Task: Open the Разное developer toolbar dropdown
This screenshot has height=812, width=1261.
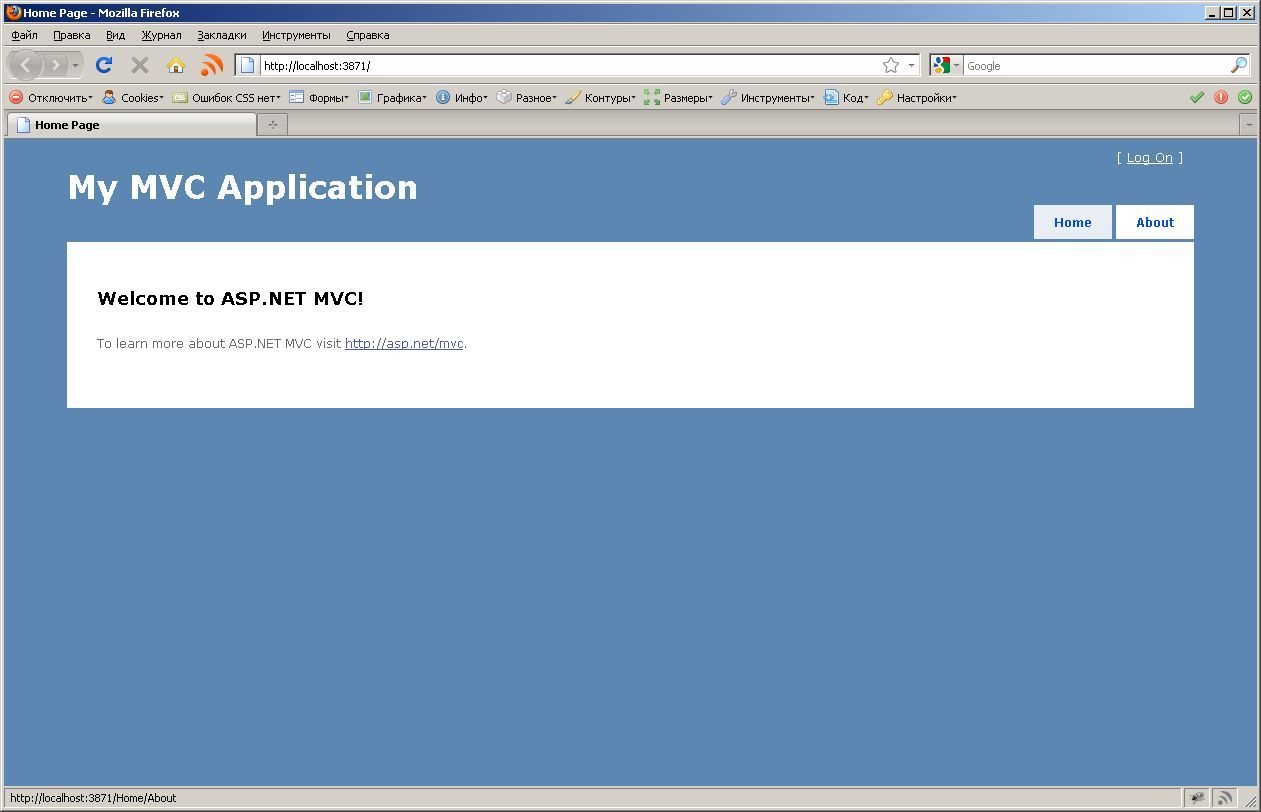Action: (527, 98)
